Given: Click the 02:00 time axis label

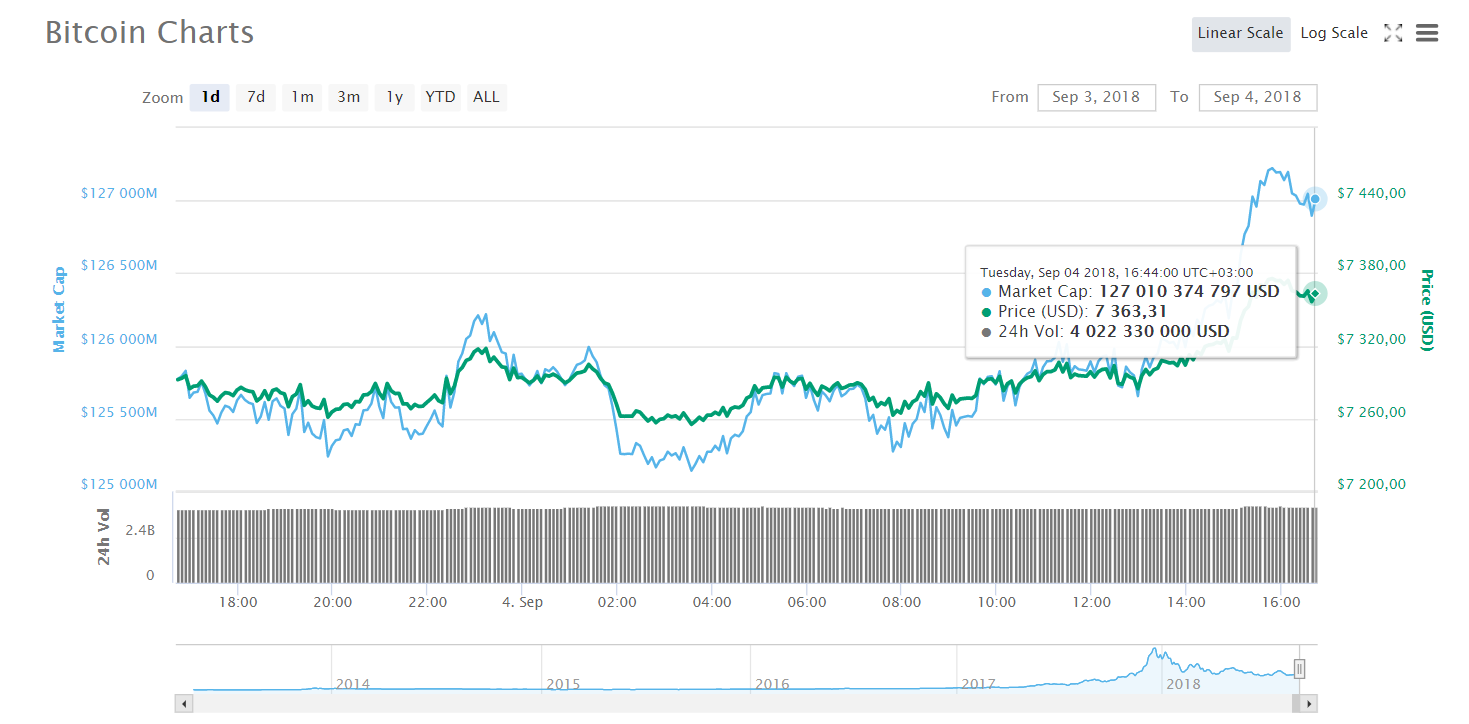Looking at the screenshot, I should (617, 602).
